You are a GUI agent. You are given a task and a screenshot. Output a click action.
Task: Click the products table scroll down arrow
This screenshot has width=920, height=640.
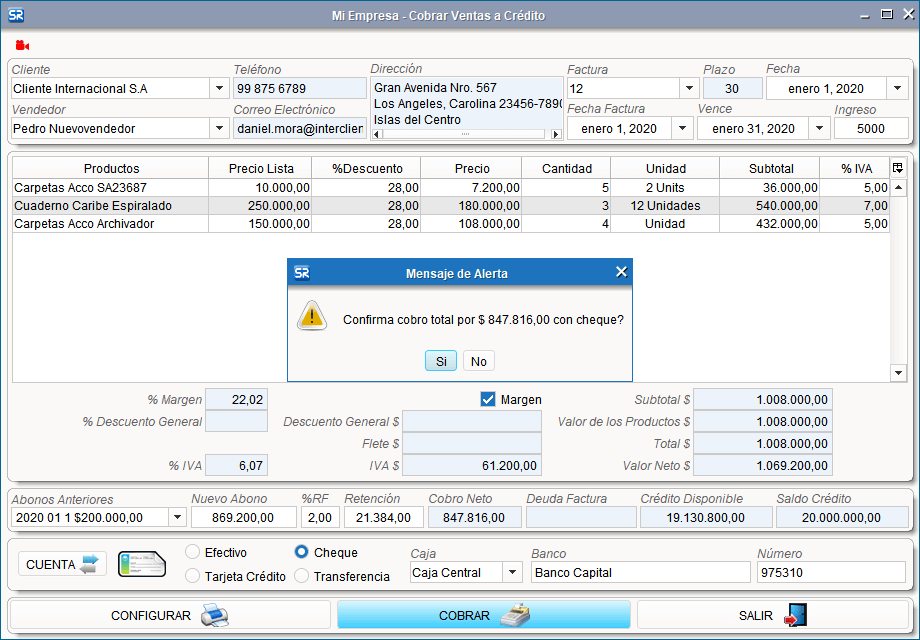pyautogui.click(x=898, y=373)
